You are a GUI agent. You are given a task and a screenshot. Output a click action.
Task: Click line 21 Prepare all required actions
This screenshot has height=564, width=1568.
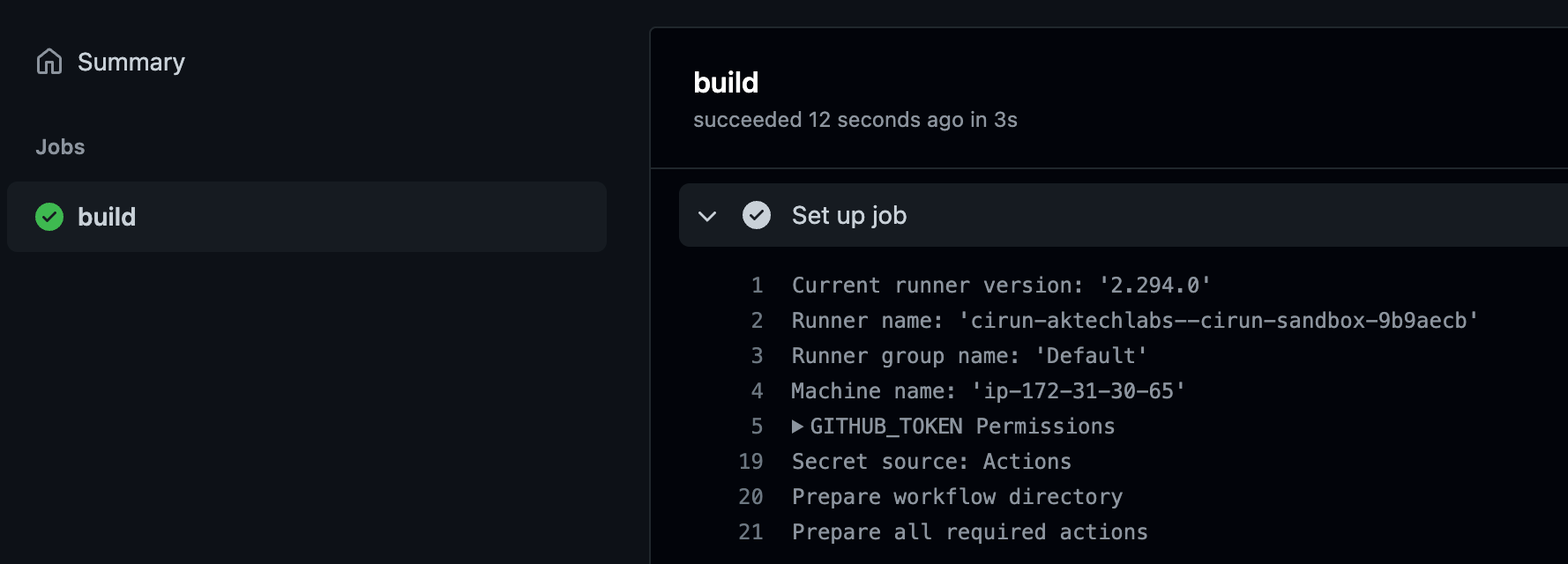(x=969, y=531)
